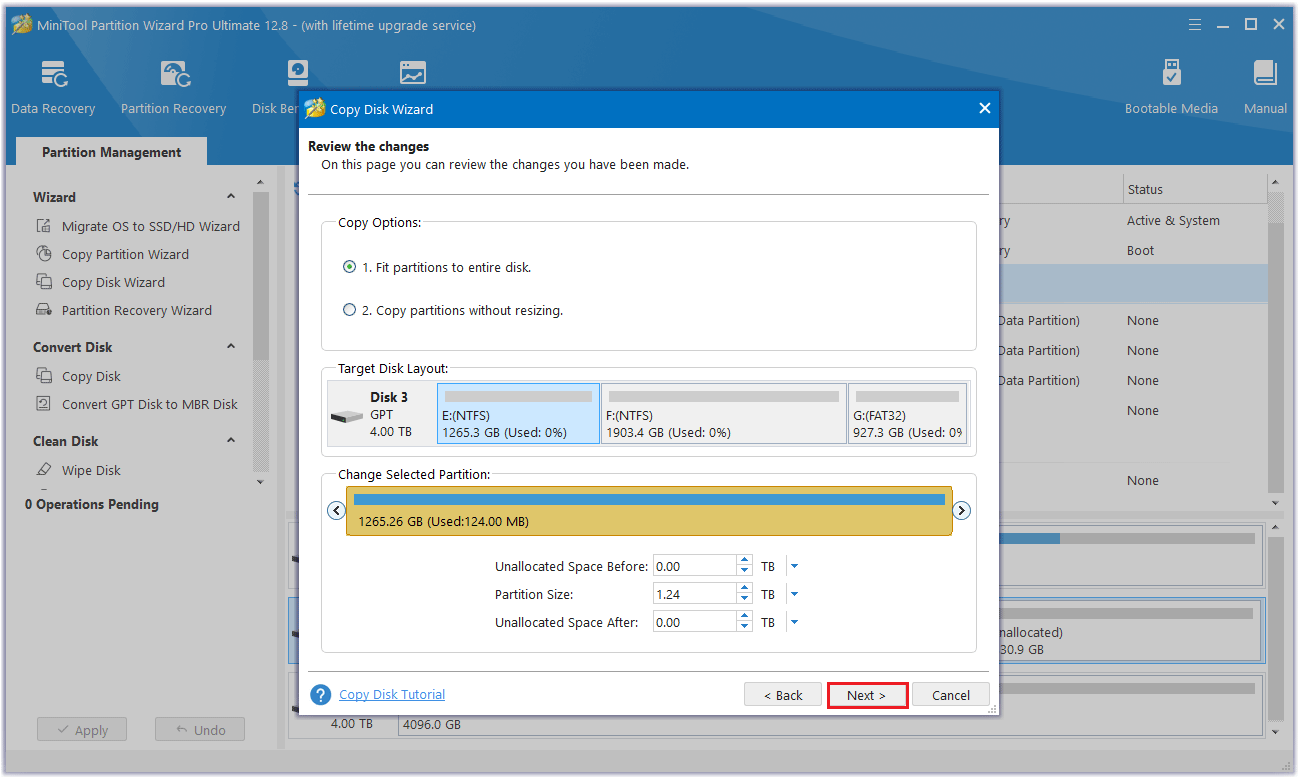Open the Copy Disk Tutorial link
Screen dimensions: 1299x778
click(x=392, y=694)
